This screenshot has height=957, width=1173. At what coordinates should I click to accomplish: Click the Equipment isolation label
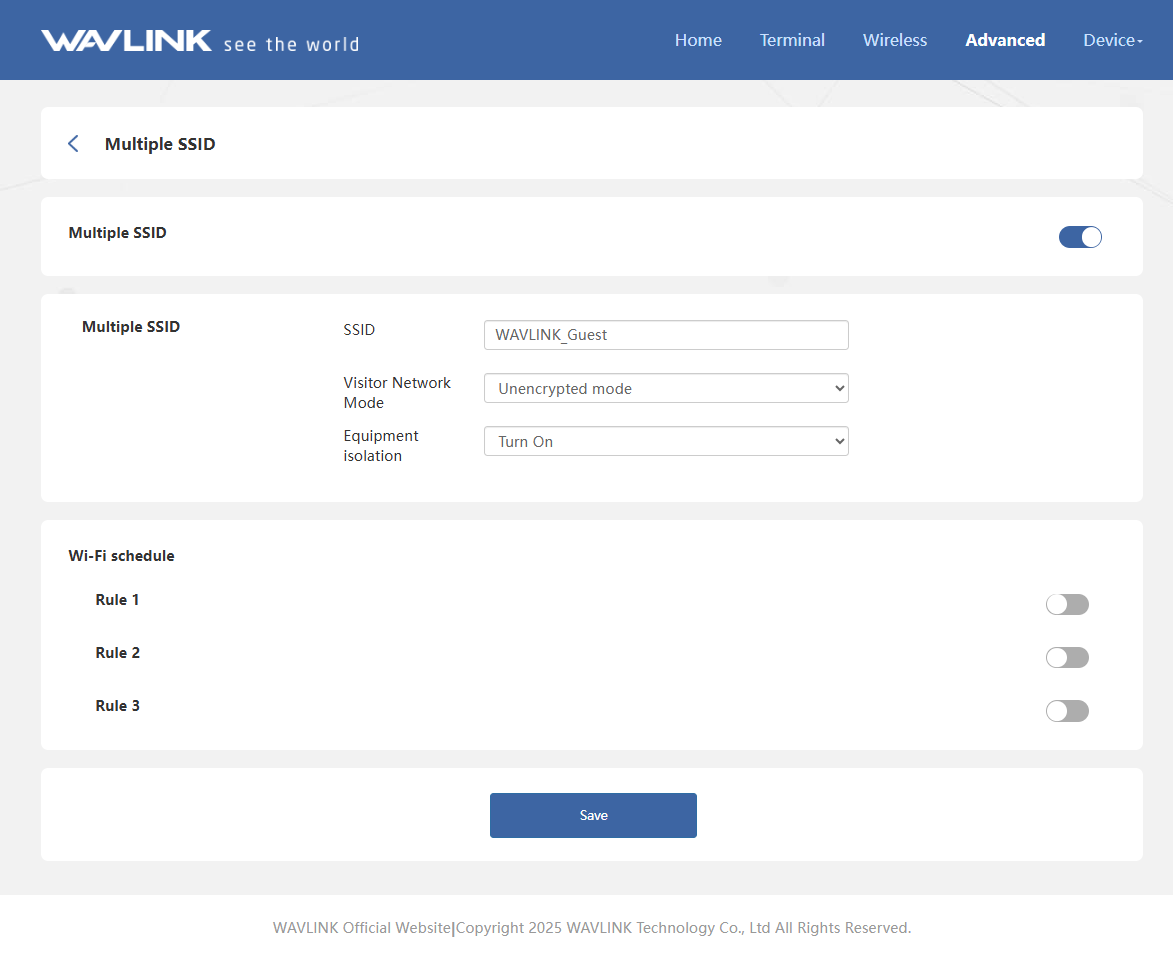(x=381, y=446)
